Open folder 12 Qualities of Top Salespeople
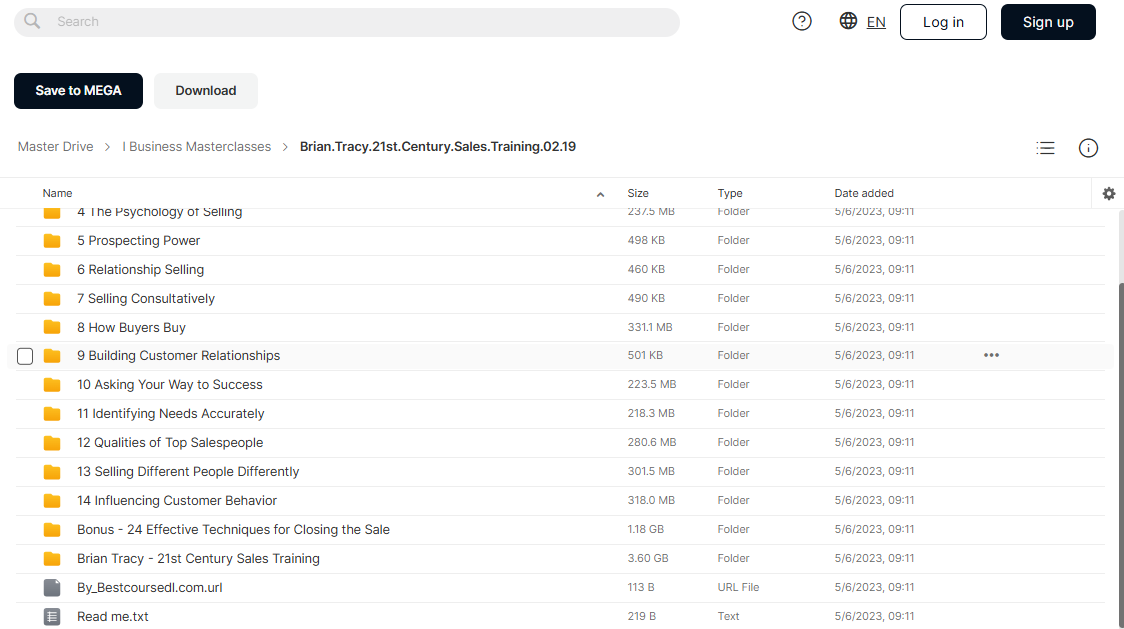Screen dimensions: 1124x629 tap(170, 443)
